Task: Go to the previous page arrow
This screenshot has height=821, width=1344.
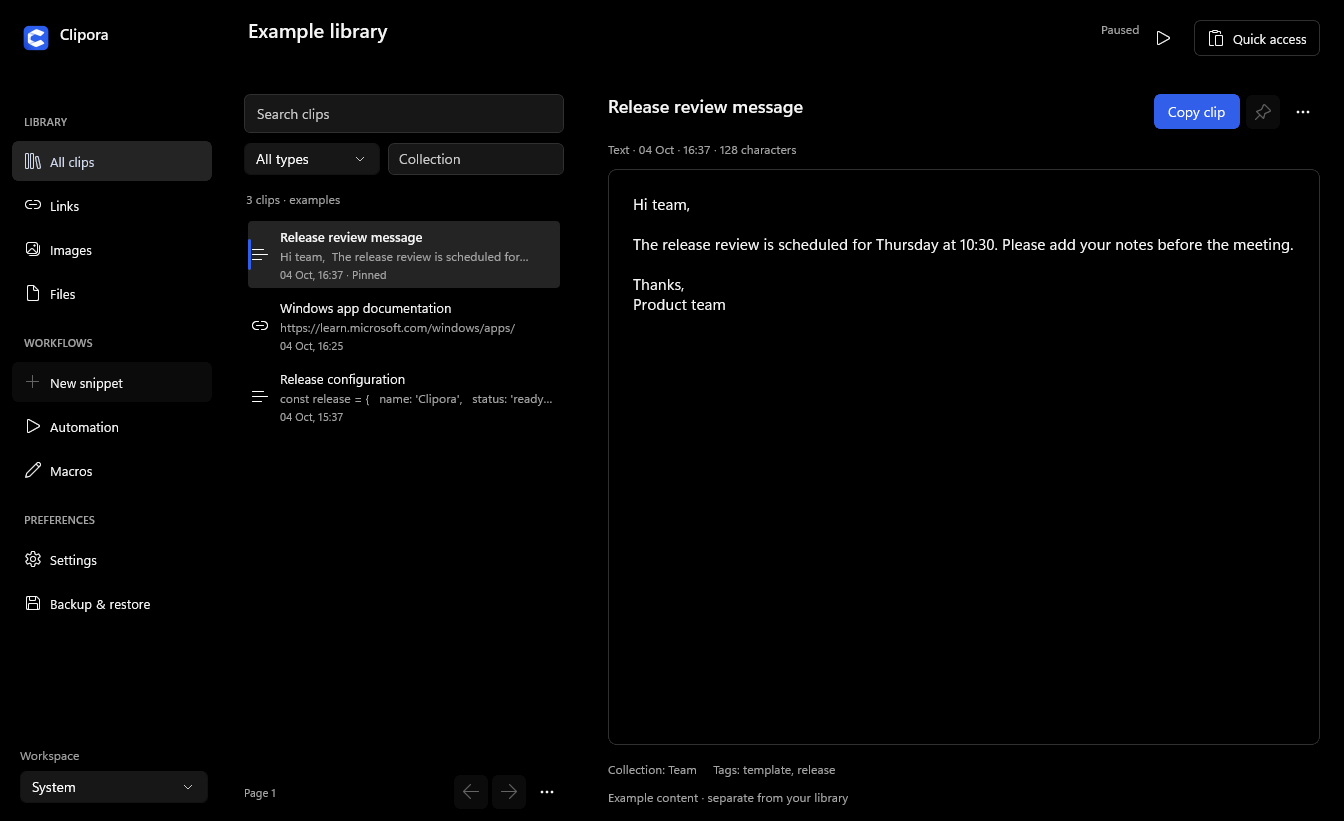Action: click(471, 792)
